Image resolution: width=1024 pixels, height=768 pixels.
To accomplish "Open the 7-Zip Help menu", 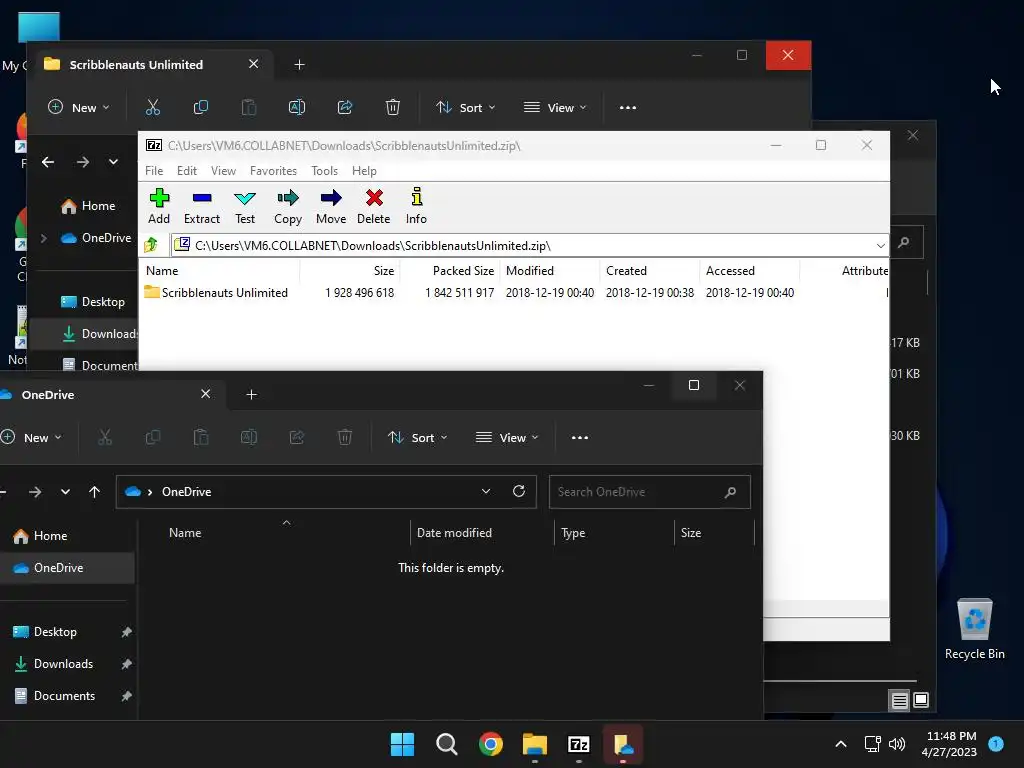I will (x=364, y=170).
